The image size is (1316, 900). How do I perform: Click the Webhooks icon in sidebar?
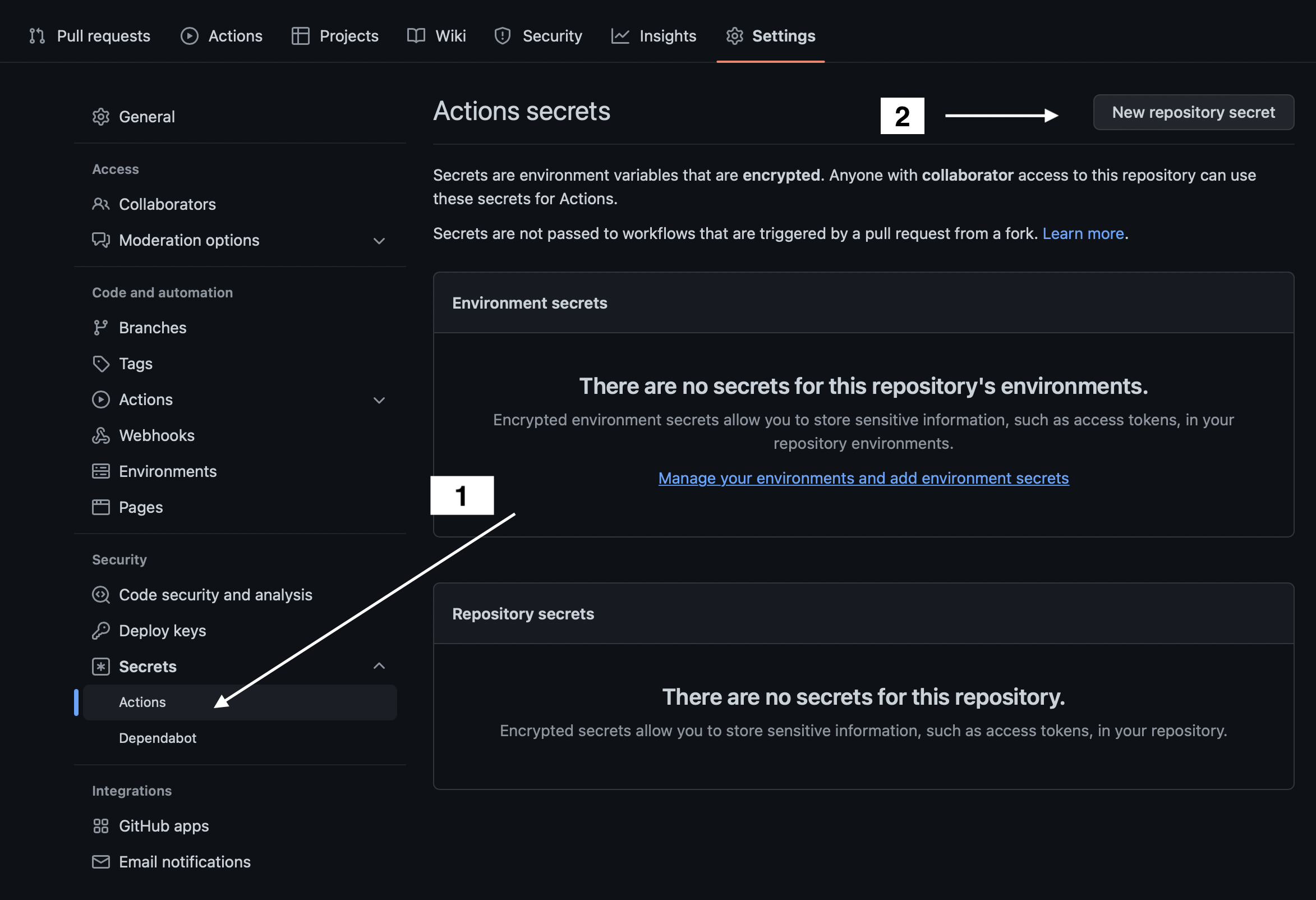coord(101,435)
